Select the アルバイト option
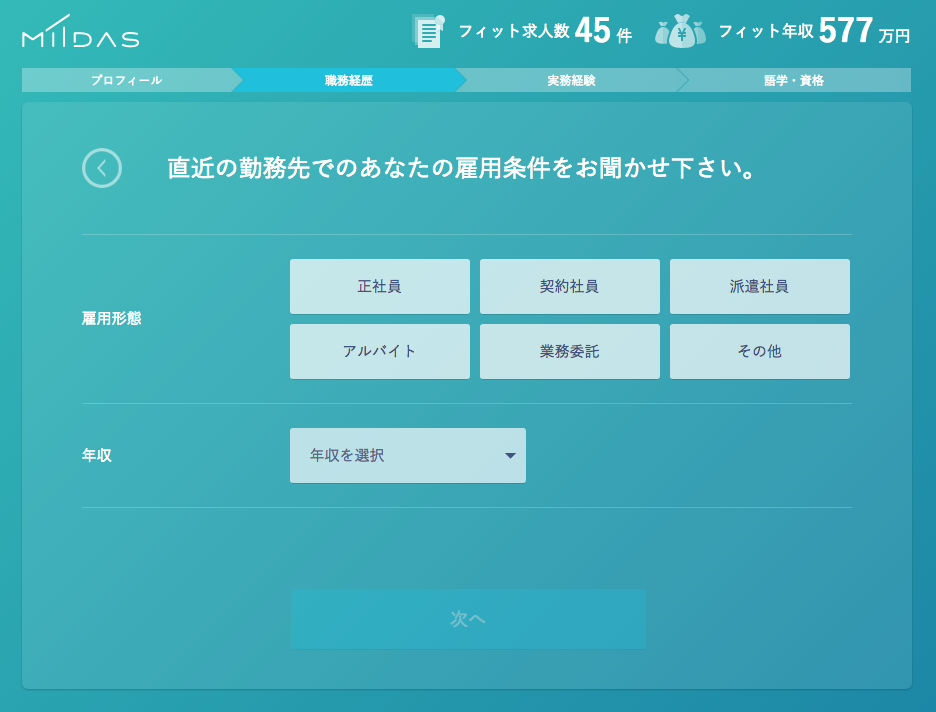This screenshot has width=936, height=712. point(379,352)
